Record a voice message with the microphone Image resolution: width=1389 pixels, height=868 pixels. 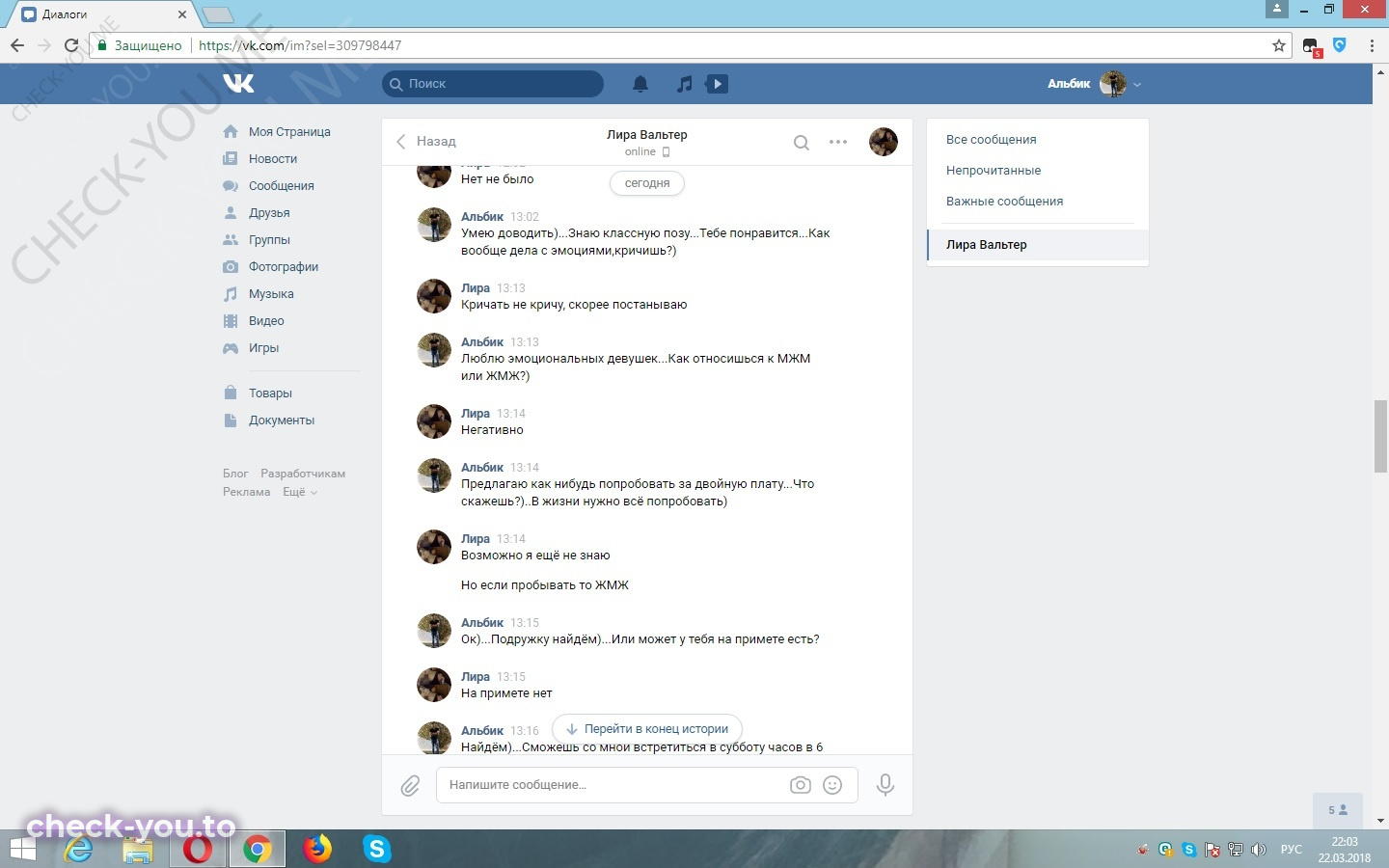[885, 785]
